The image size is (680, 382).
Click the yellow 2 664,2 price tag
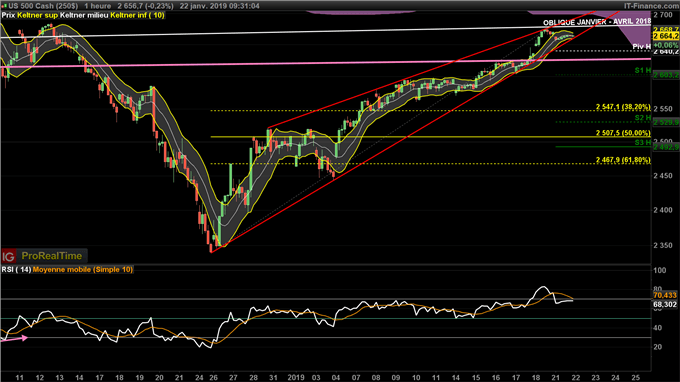[666, 36]
